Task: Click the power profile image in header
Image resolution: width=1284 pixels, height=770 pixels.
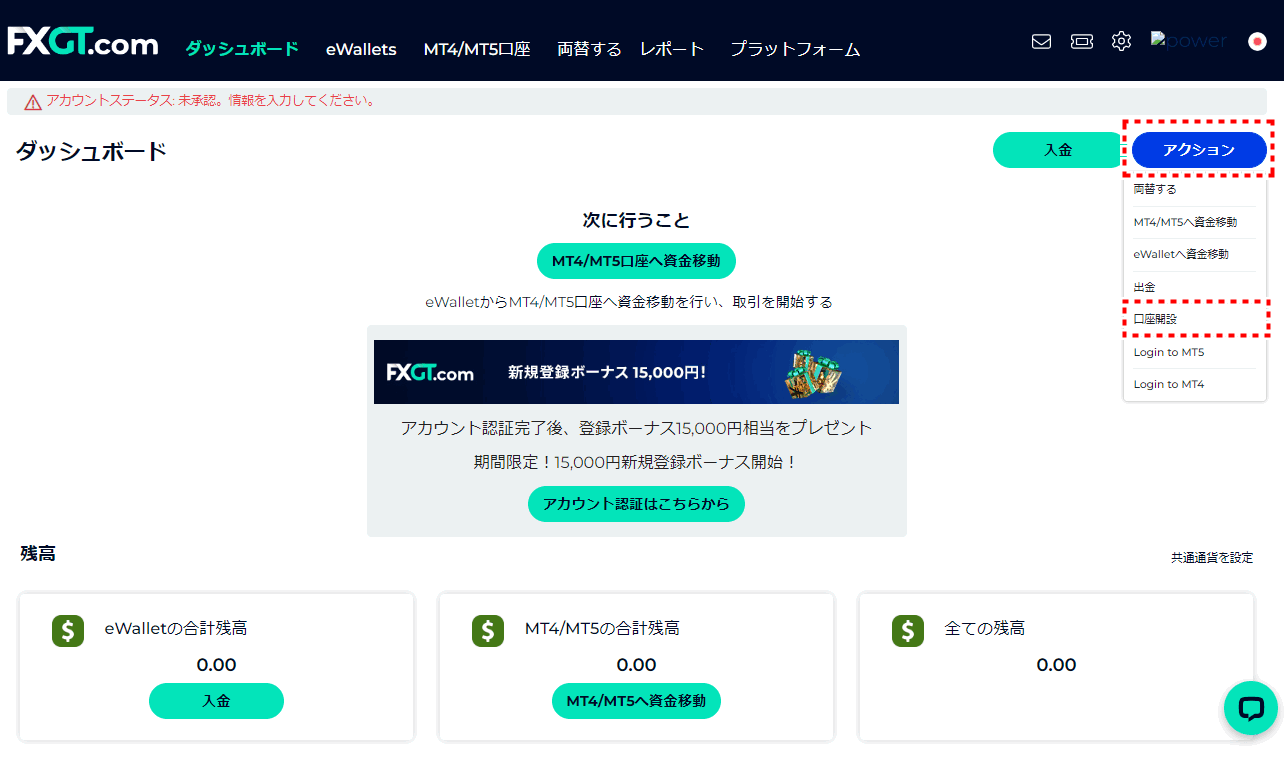Action: click(1189, 41)
